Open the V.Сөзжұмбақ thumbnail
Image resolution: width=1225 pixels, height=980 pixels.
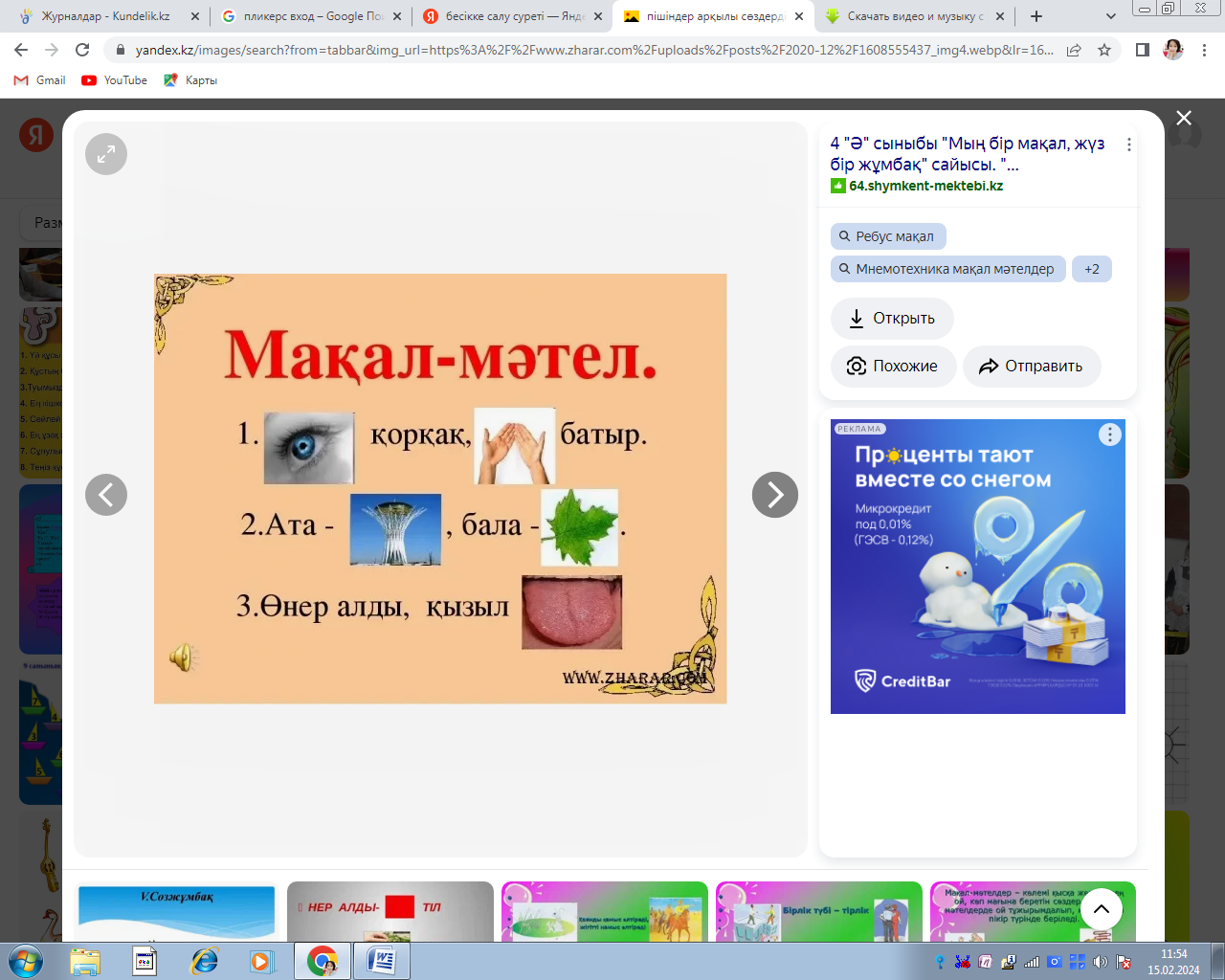click(176, 910)
